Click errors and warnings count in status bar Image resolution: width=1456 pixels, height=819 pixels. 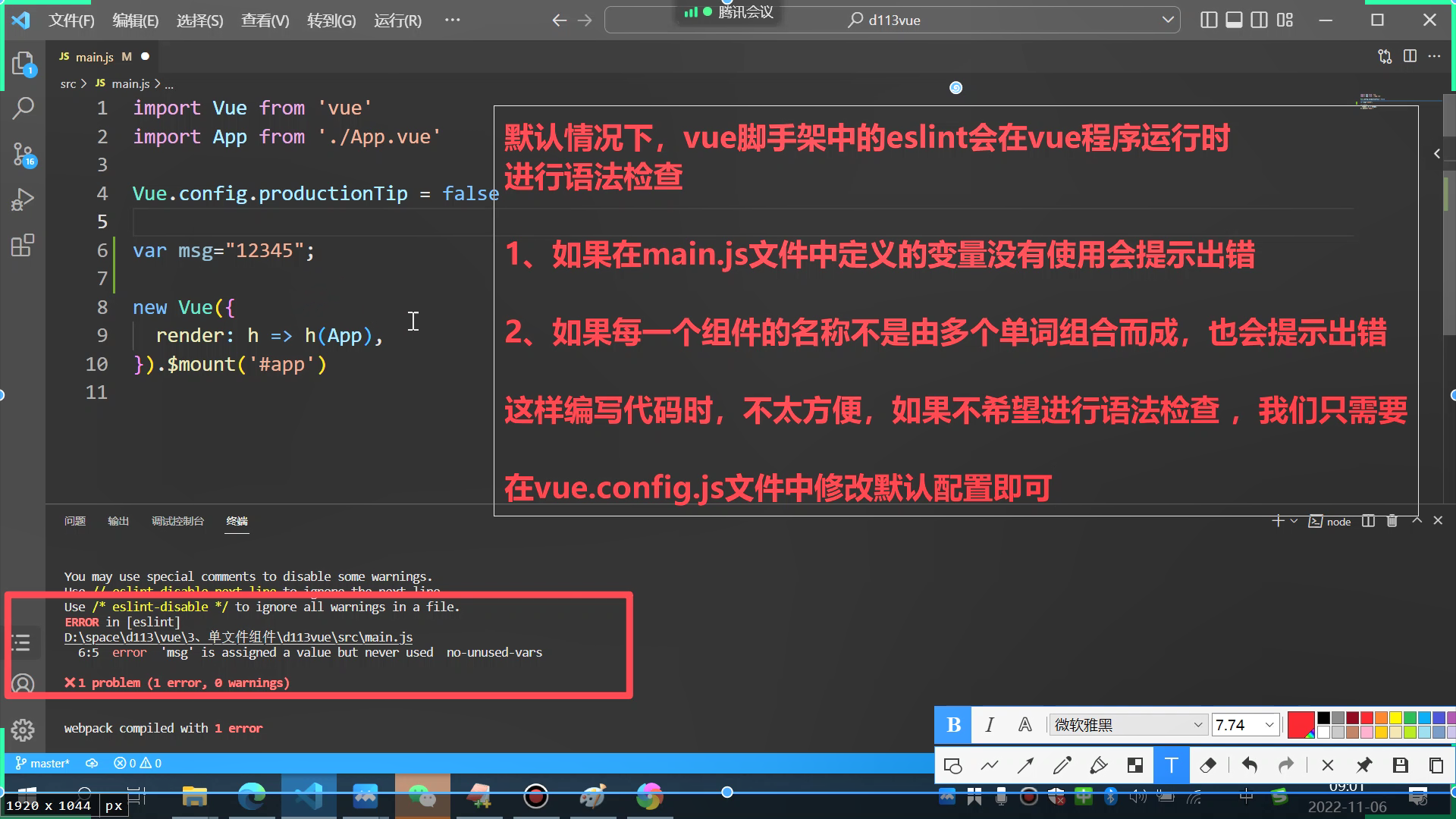coord(137,763)
